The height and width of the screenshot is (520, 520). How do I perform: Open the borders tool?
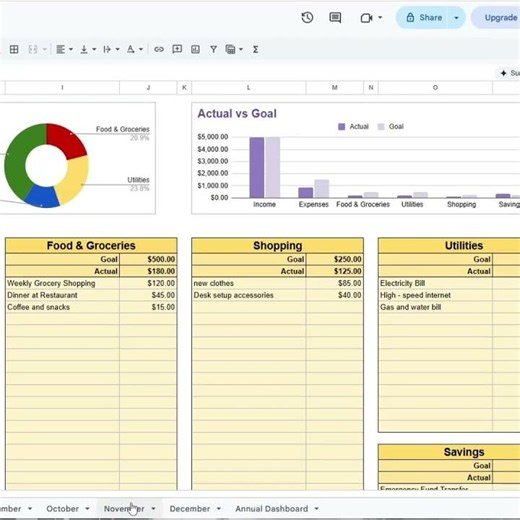14,49
